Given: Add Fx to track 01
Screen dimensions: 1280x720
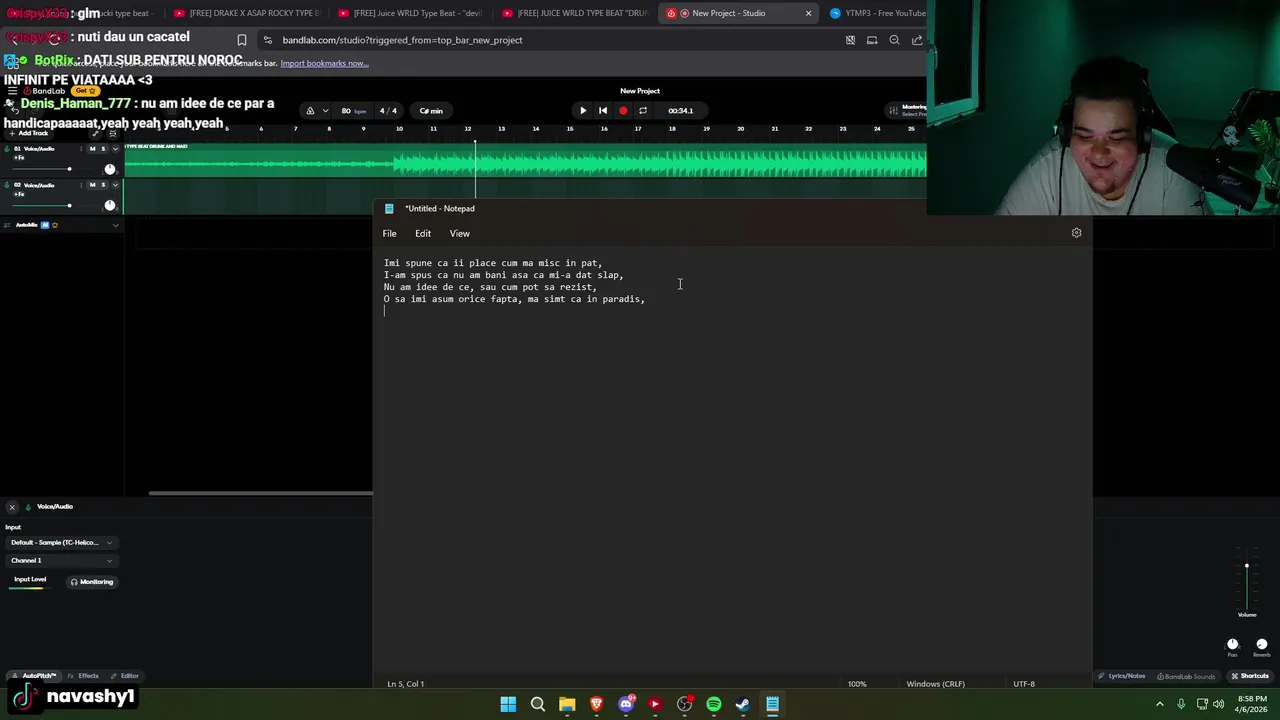Looking at the screenshot, I should (x=19, y=158).
